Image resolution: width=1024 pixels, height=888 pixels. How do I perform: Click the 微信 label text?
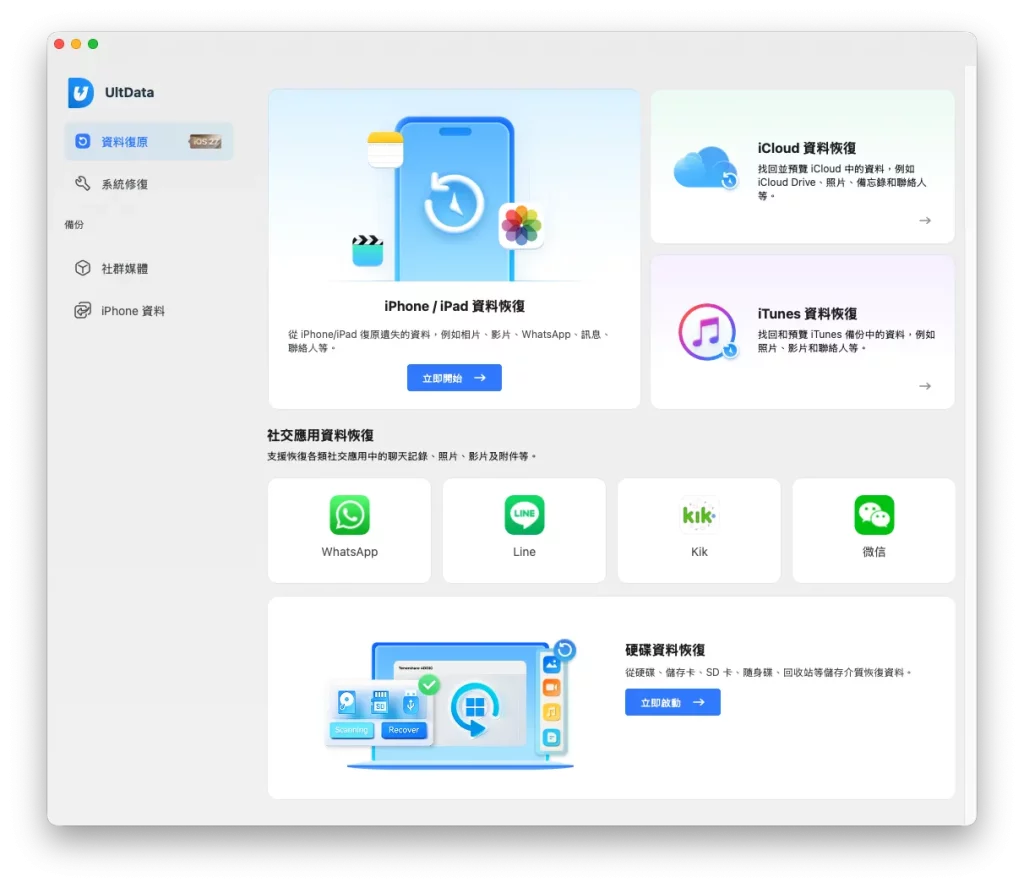874,552
